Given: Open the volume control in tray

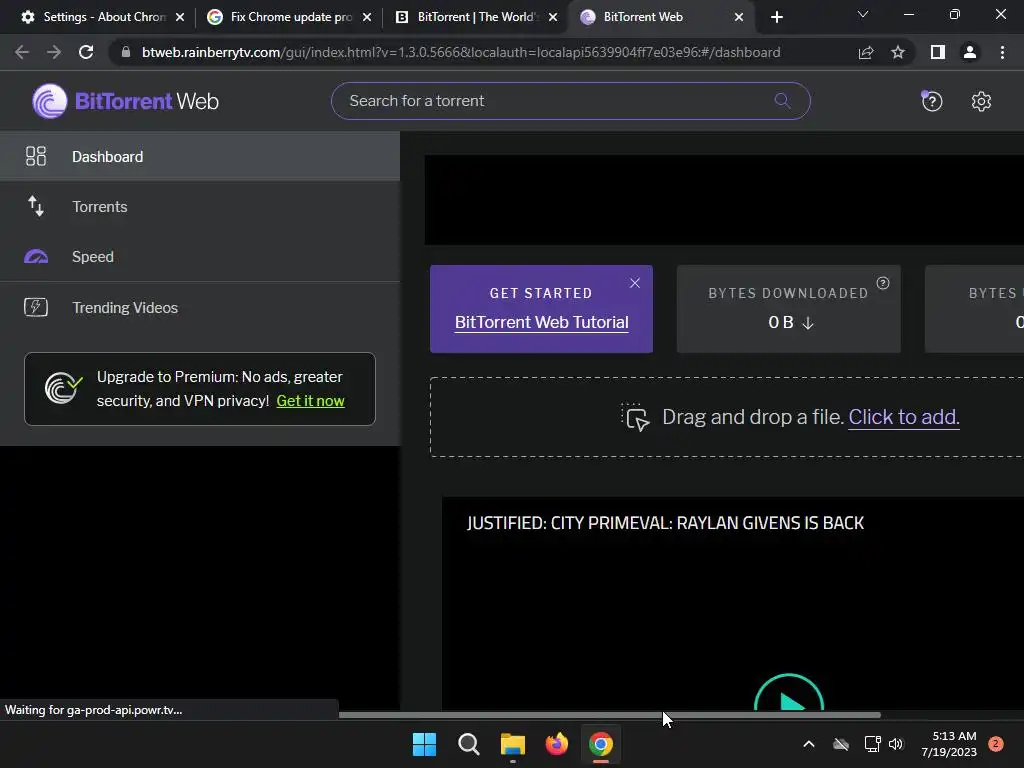Looking at the screenshot, I should (895, 744).
